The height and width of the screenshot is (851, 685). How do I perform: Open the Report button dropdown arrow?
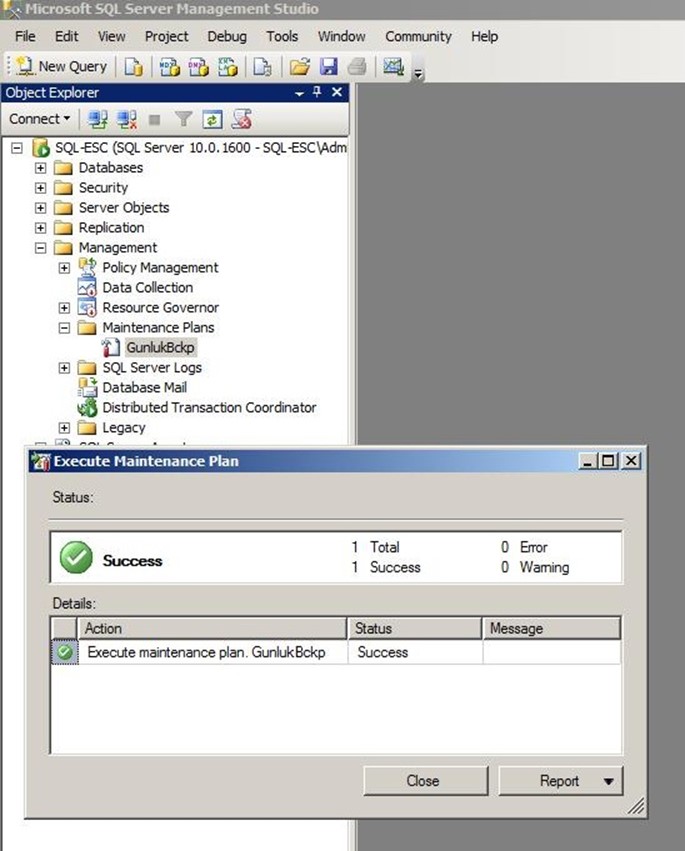pos(609,782)
